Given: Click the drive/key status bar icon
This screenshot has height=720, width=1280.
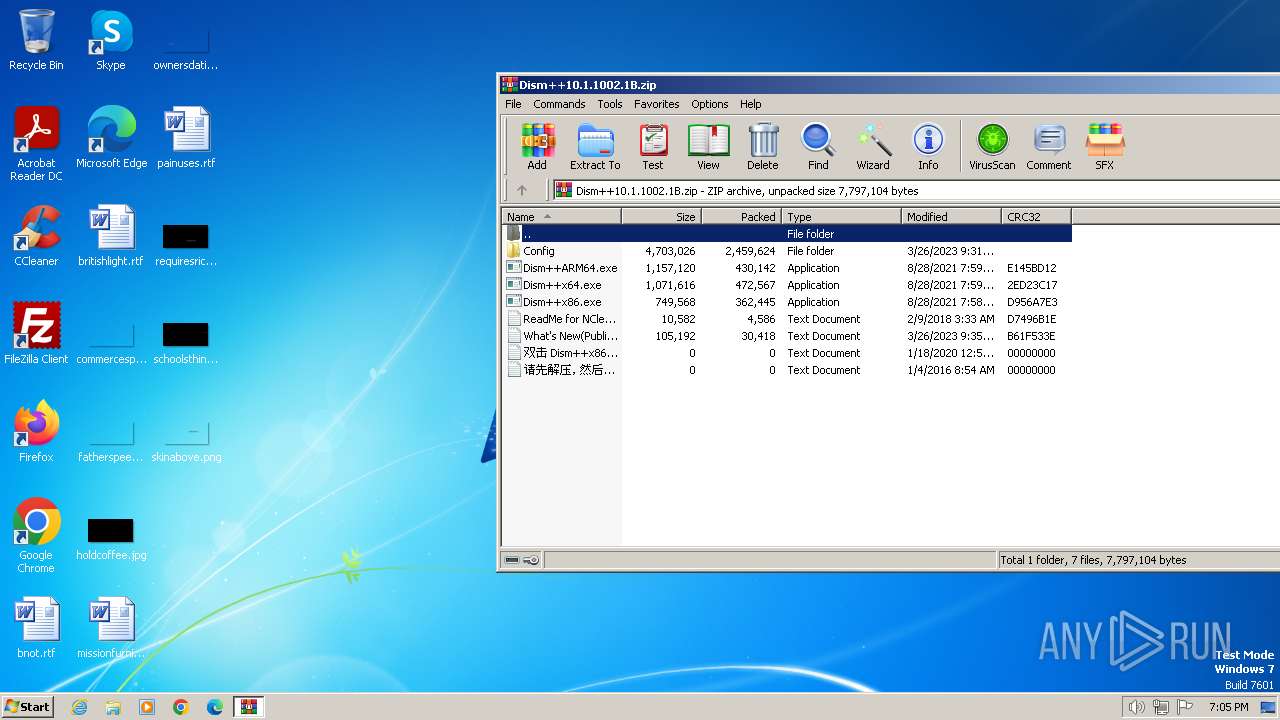Looking at the screenshot, I should pyautogui.click(x=521, y=560).
